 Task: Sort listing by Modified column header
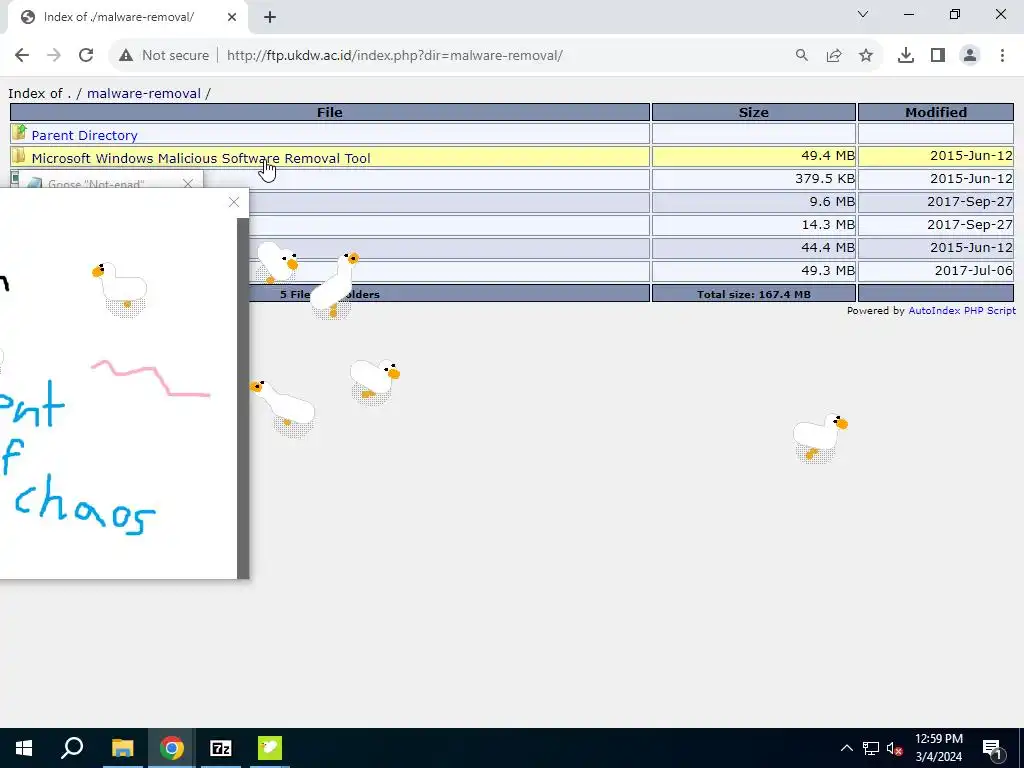click(x=936, y=112)
